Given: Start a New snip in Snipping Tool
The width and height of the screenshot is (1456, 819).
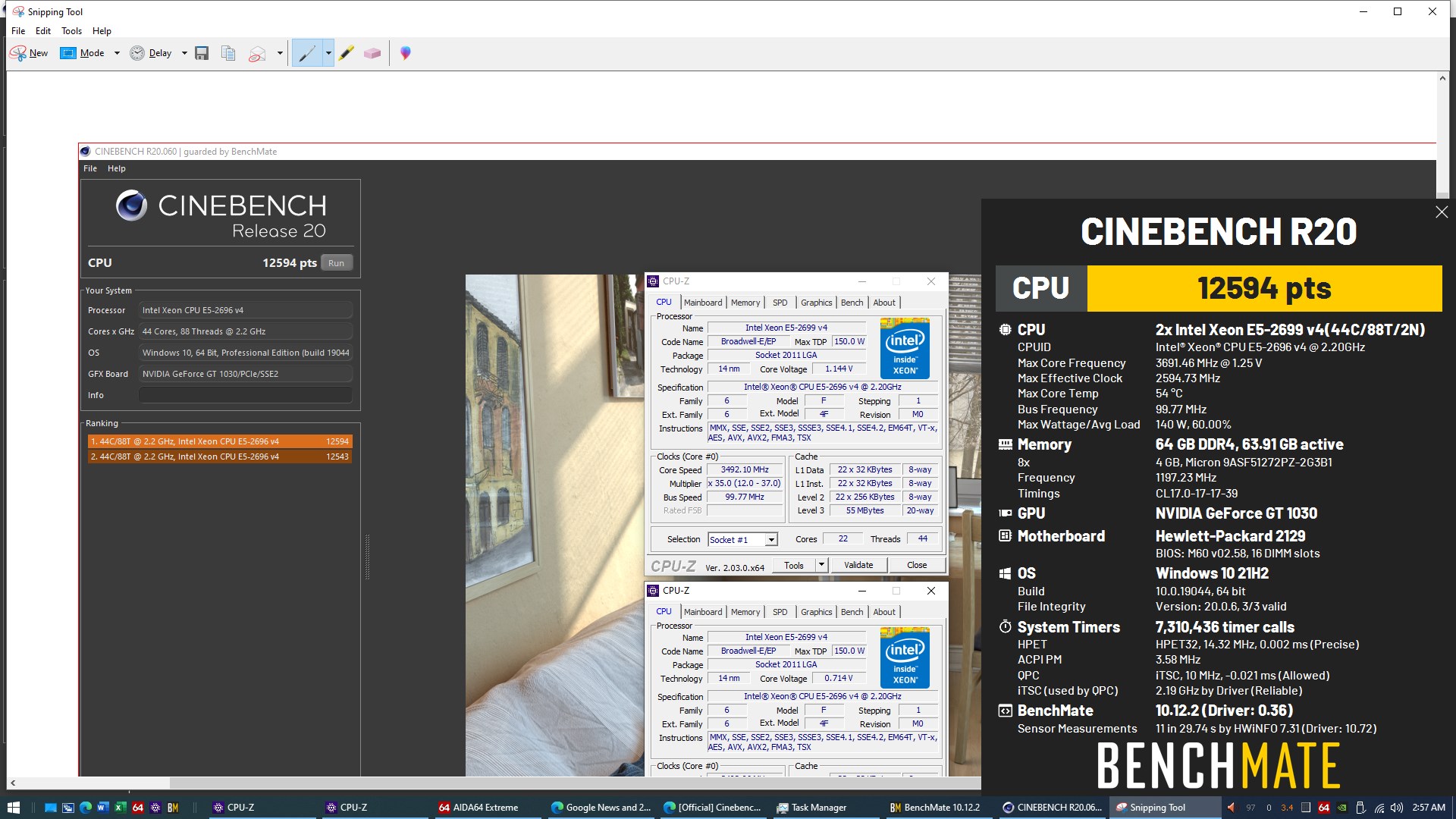Looking at the screenshot, I should (29, 53).
